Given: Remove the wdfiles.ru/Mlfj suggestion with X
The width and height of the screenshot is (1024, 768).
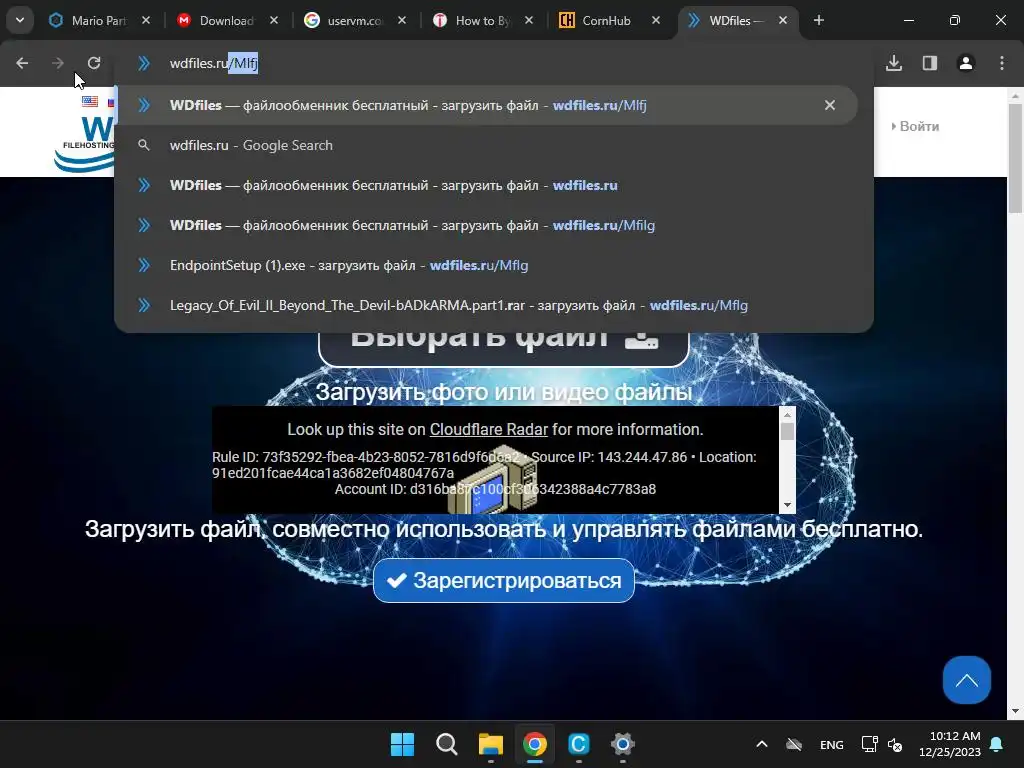Looking at the screenshot, I should [x=829, y=105].
